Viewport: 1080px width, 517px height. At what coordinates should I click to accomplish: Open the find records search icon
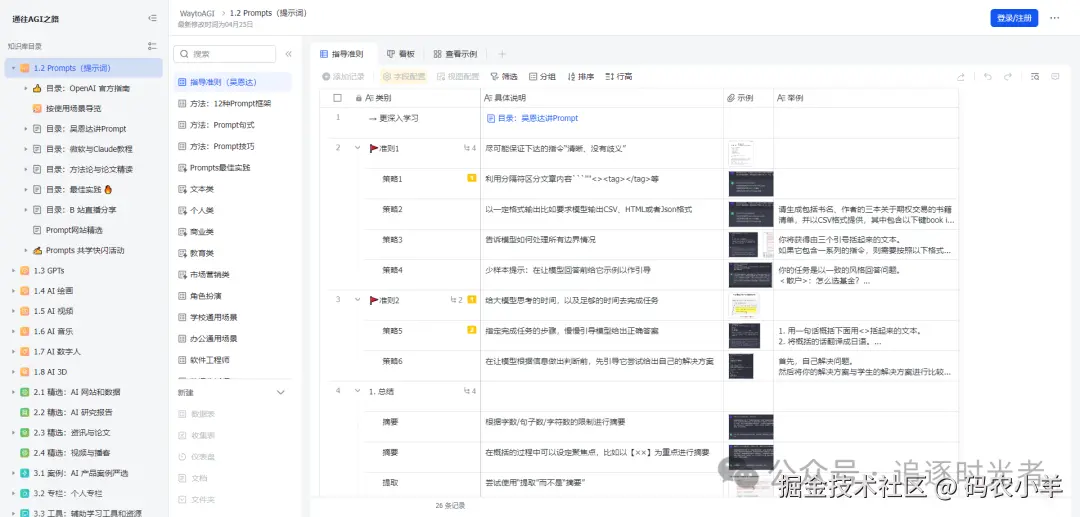pos(1035,77)
